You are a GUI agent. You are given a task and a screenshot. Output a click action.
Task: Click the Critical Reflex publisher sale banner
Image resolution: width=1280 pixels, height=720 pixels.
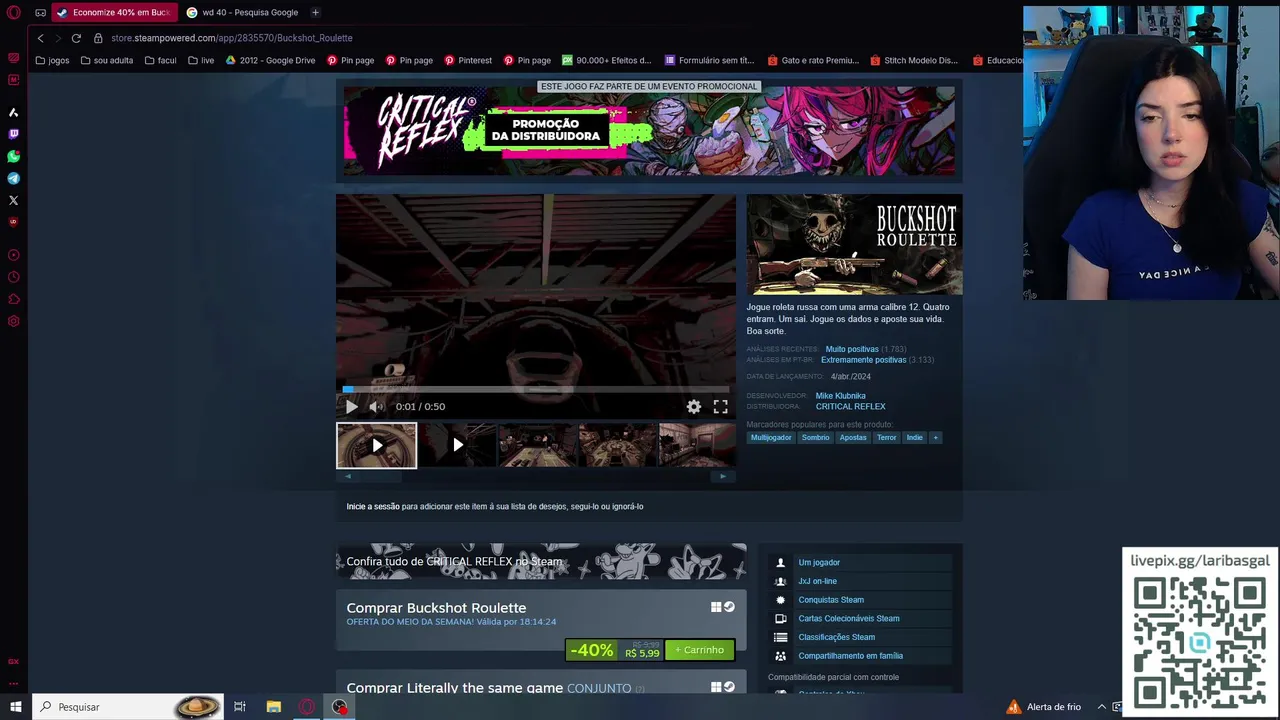pos(649,131)
